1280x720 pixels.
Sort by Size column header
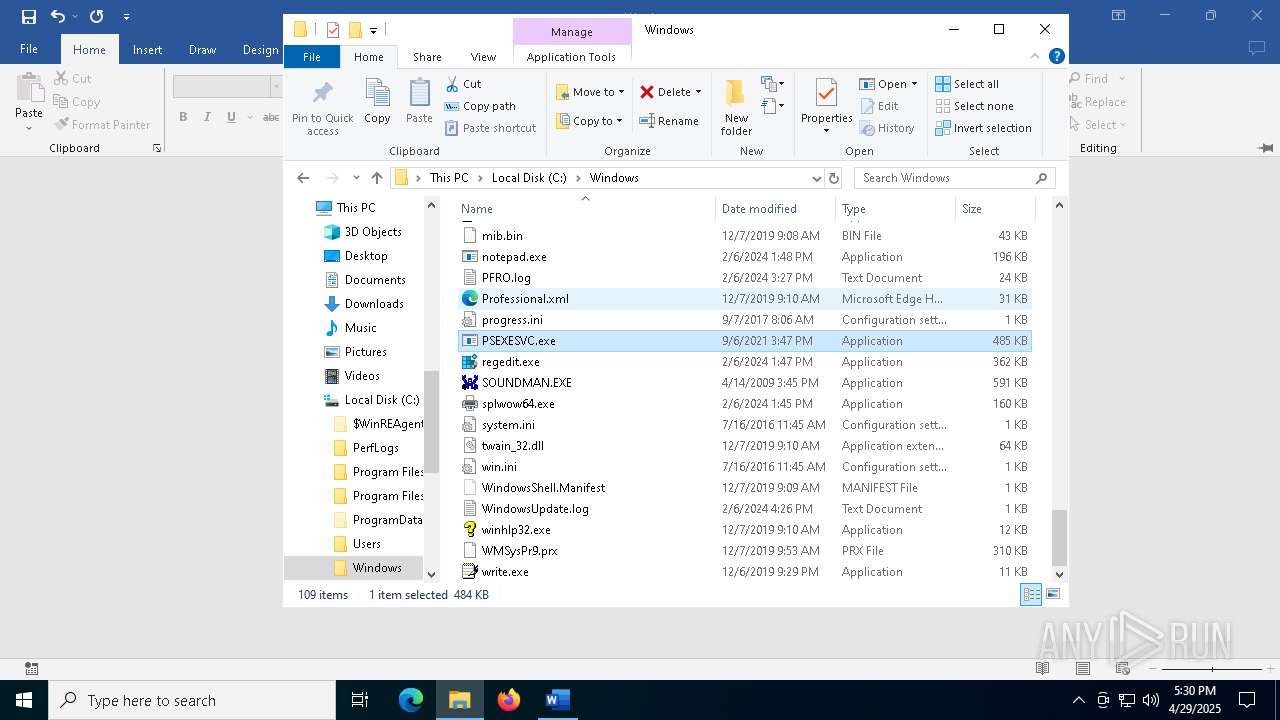994,209
